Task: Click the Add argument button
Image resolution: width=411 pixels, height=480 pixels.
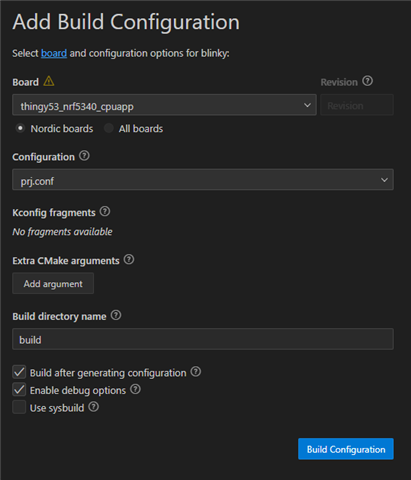Action: click(x=53, y=284)
